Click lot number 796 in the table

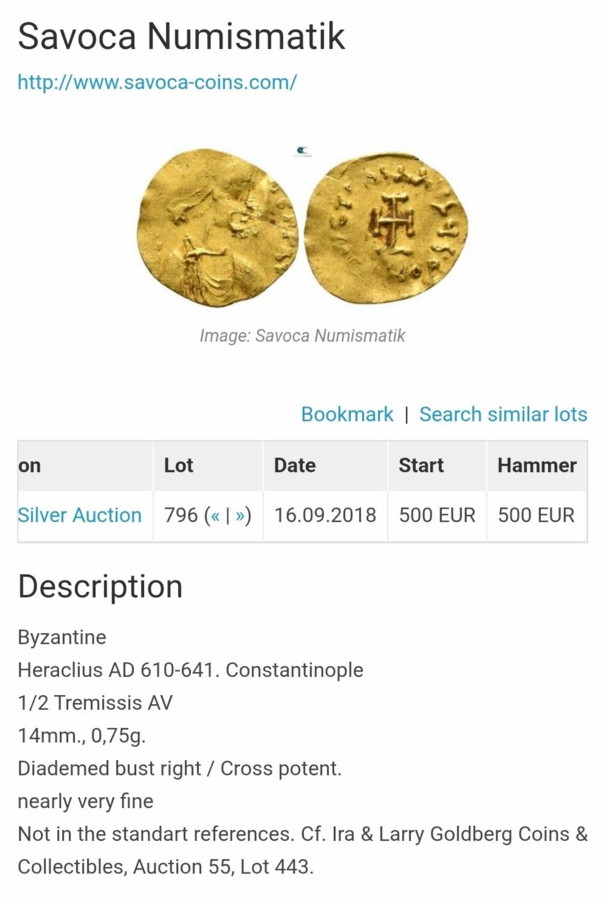point(181,516)
